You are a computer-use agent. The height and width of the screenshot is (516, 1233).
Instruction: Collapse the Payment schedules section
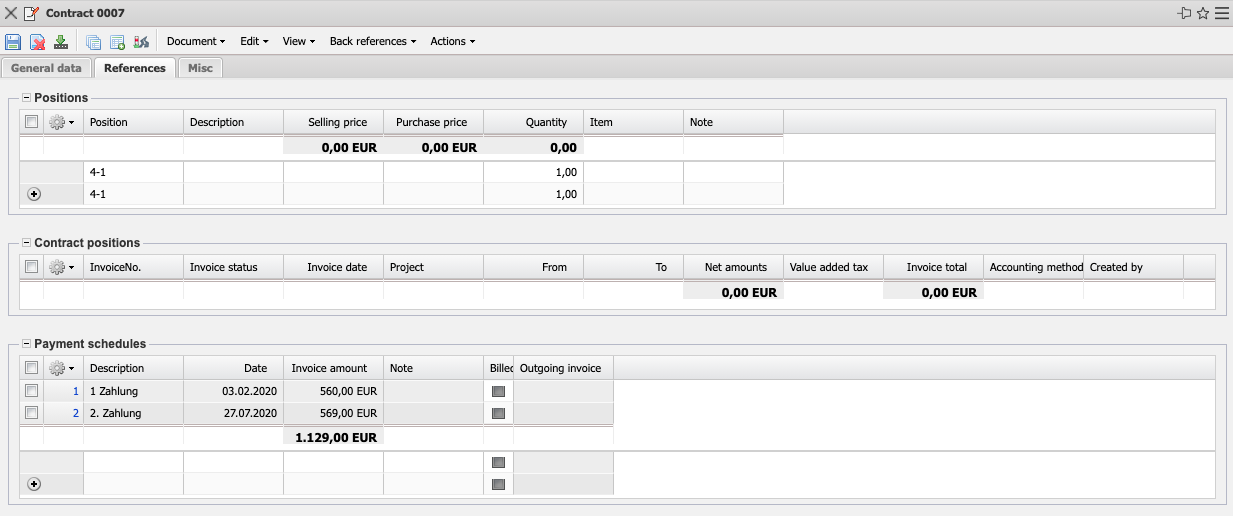pos(27,344)
